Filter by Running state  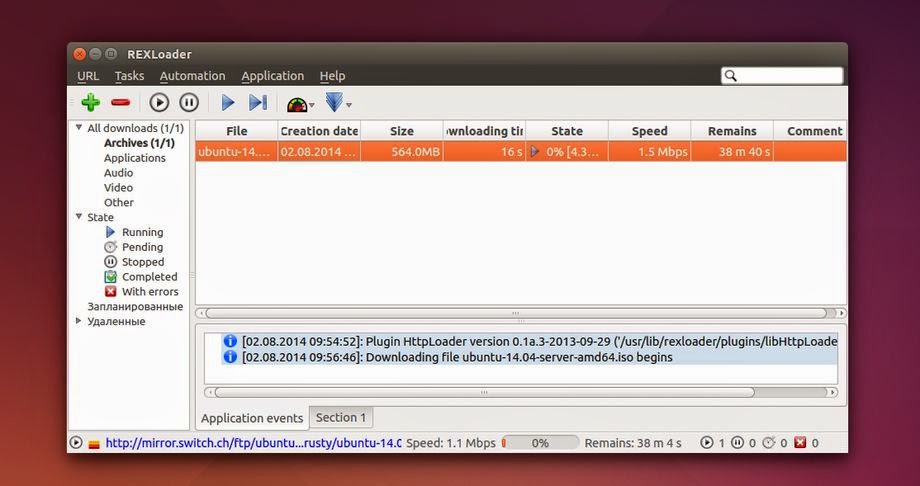click(142, 232)
